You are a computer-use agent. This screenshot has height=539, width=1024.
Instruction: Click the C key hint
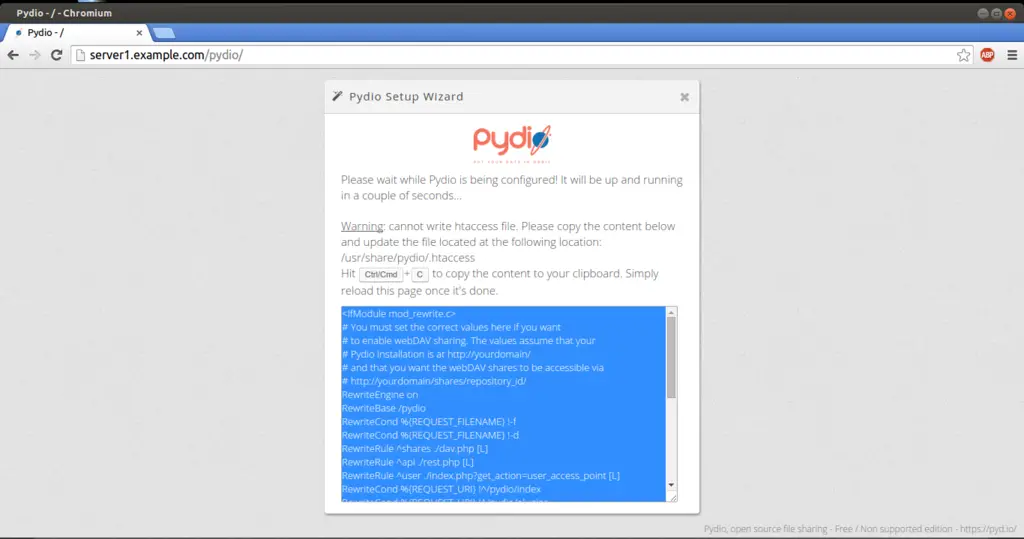(420, 274)
